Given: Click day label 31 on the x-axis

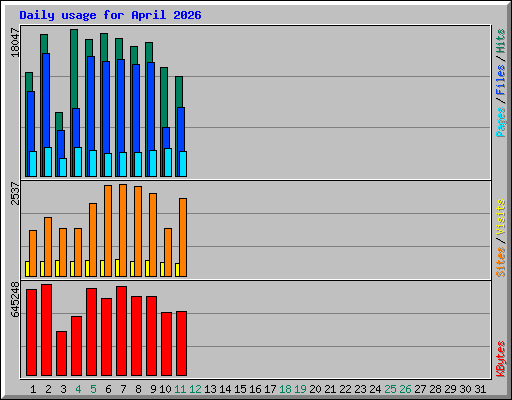Looking at the screenshot, I should tap(480, 389).
